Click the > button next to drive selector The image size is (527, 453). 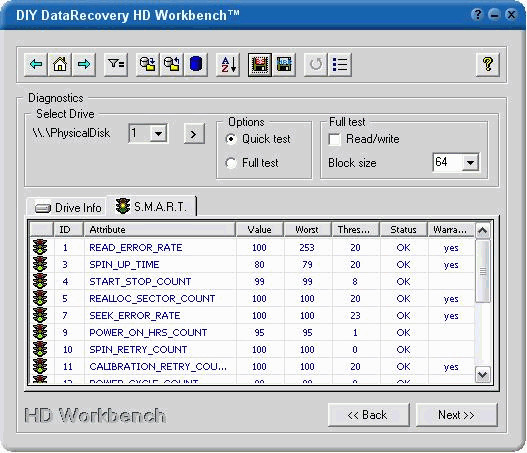(194, 134)
